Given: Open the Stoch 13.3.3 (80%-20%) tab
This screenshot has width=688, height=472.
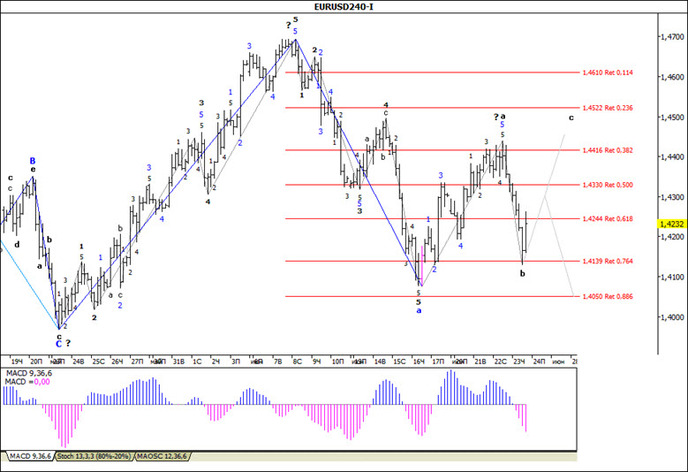Looking at the screenshot, I should [x=94, y=457].
